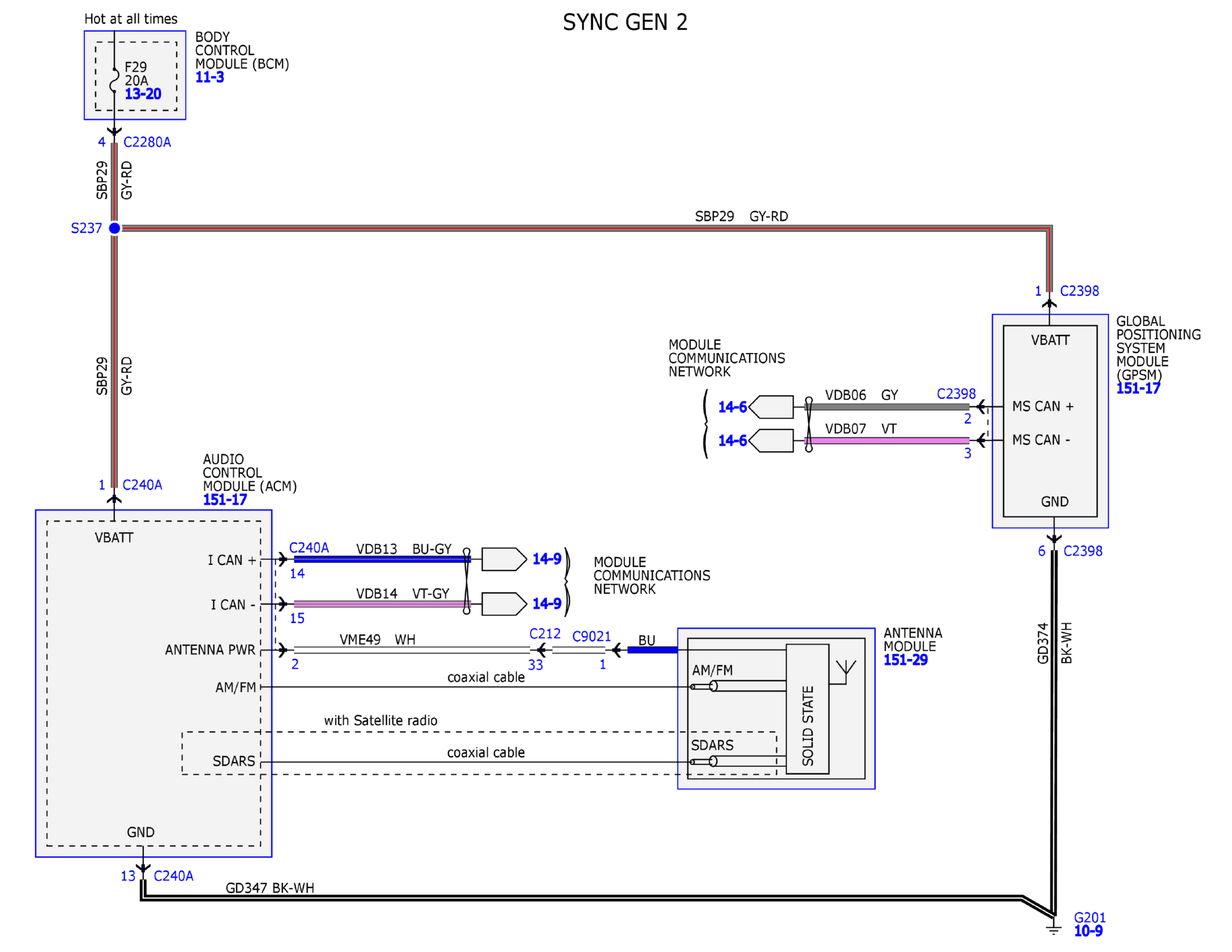This screenshot has height=952, width=1232.
Task: Click the SDARS label inside the Antenna Module
Action: [x=712, y=746]
